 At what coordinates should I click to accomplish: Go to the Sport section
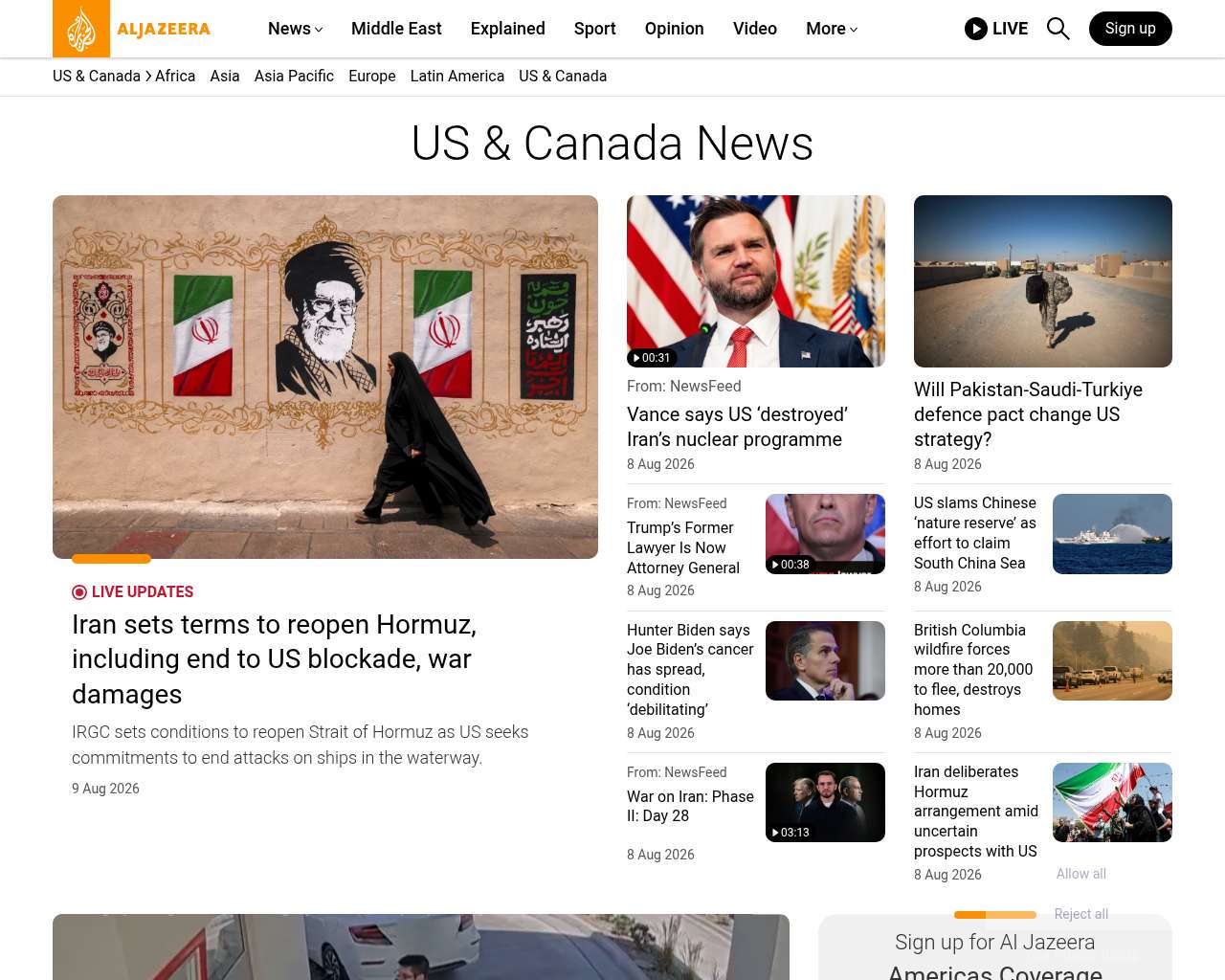tap(595, 29)
